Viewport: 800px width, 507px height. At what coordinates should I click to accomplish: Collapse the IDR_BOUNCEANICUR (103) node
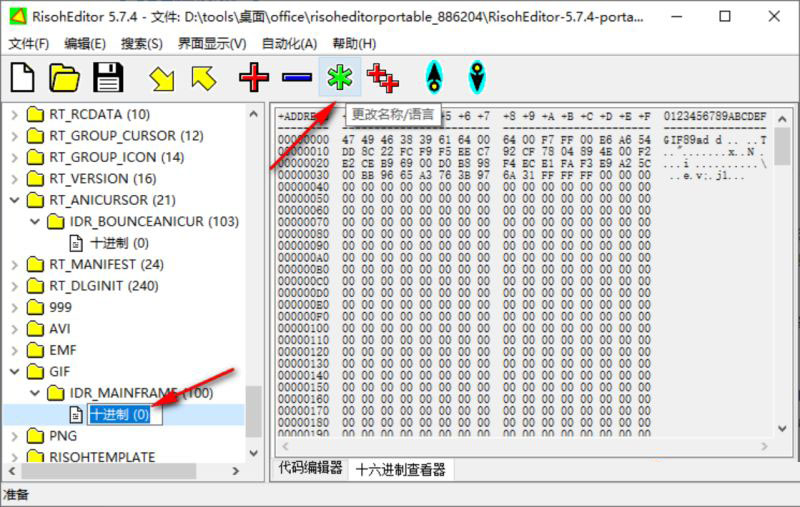35,221
